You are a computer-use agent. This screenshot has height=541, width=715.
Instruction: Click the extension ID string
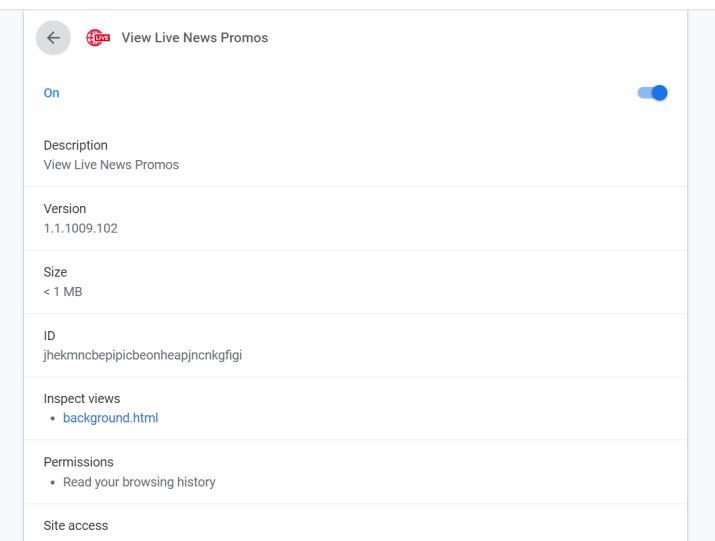(x=142, y=354)
